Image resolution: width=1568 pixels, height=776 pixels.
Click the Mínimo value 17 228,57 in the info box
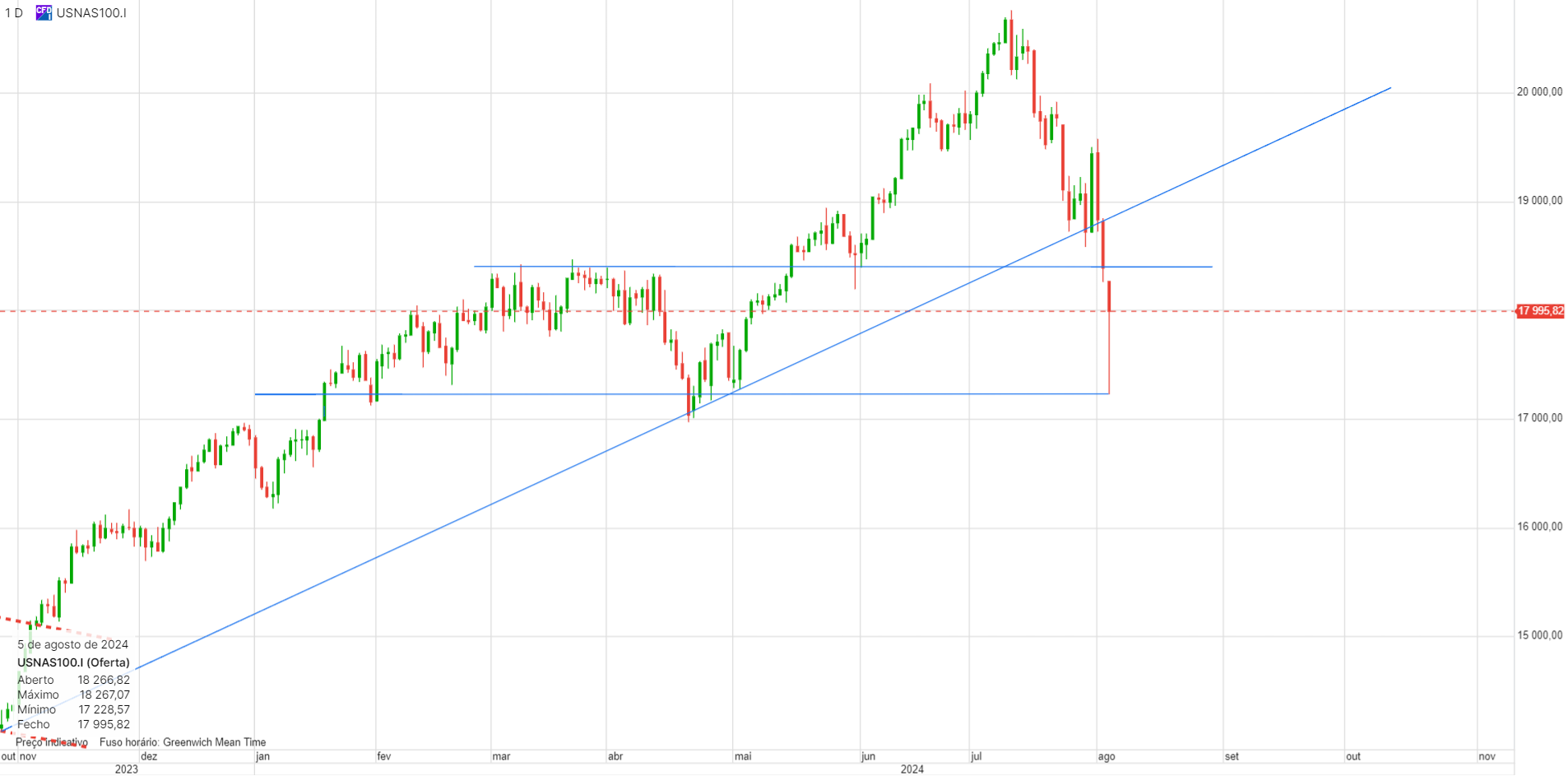coord(104,709)
